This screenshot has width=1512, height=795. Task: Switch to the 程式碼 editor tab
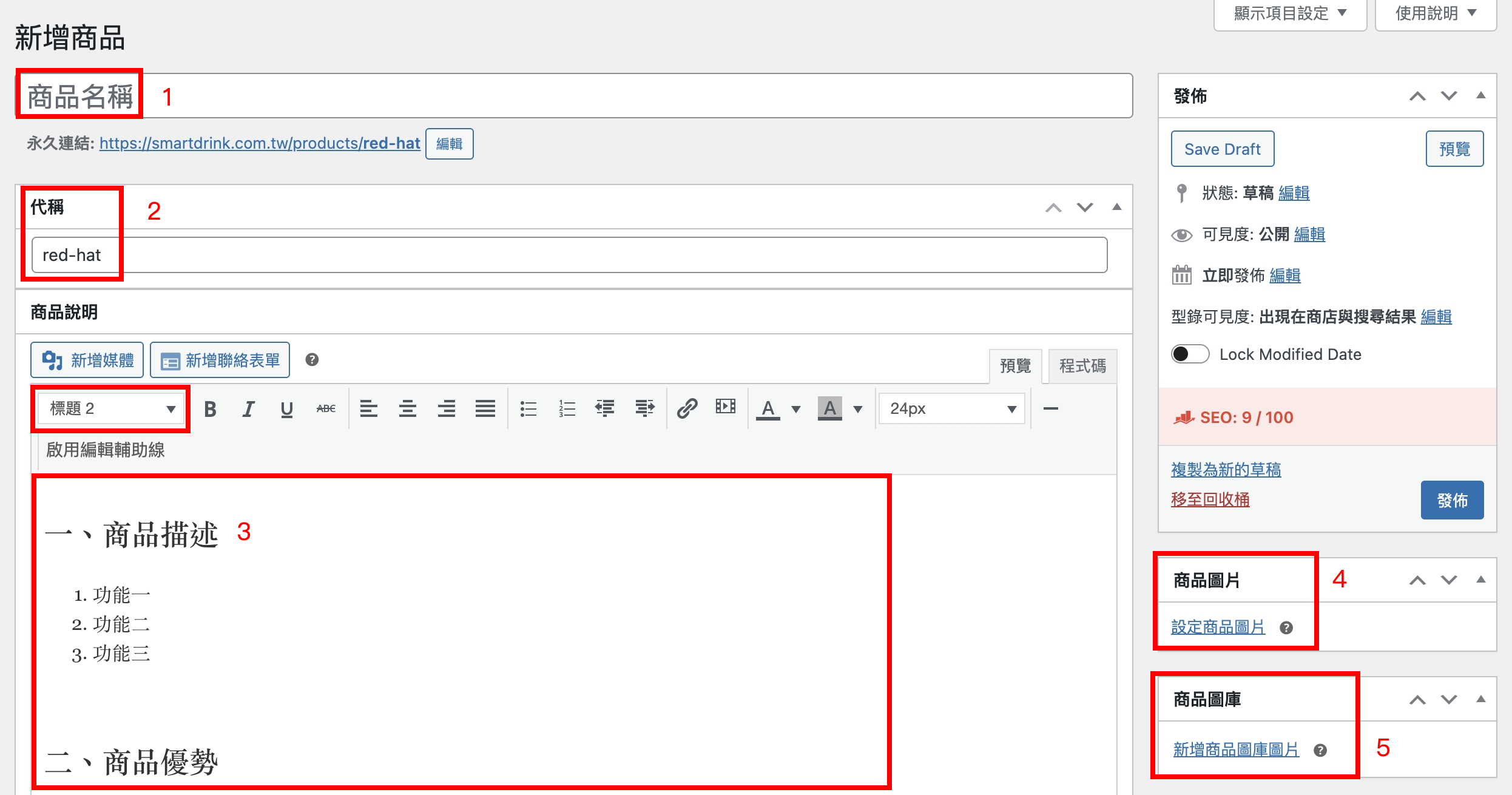point(1082,366)
